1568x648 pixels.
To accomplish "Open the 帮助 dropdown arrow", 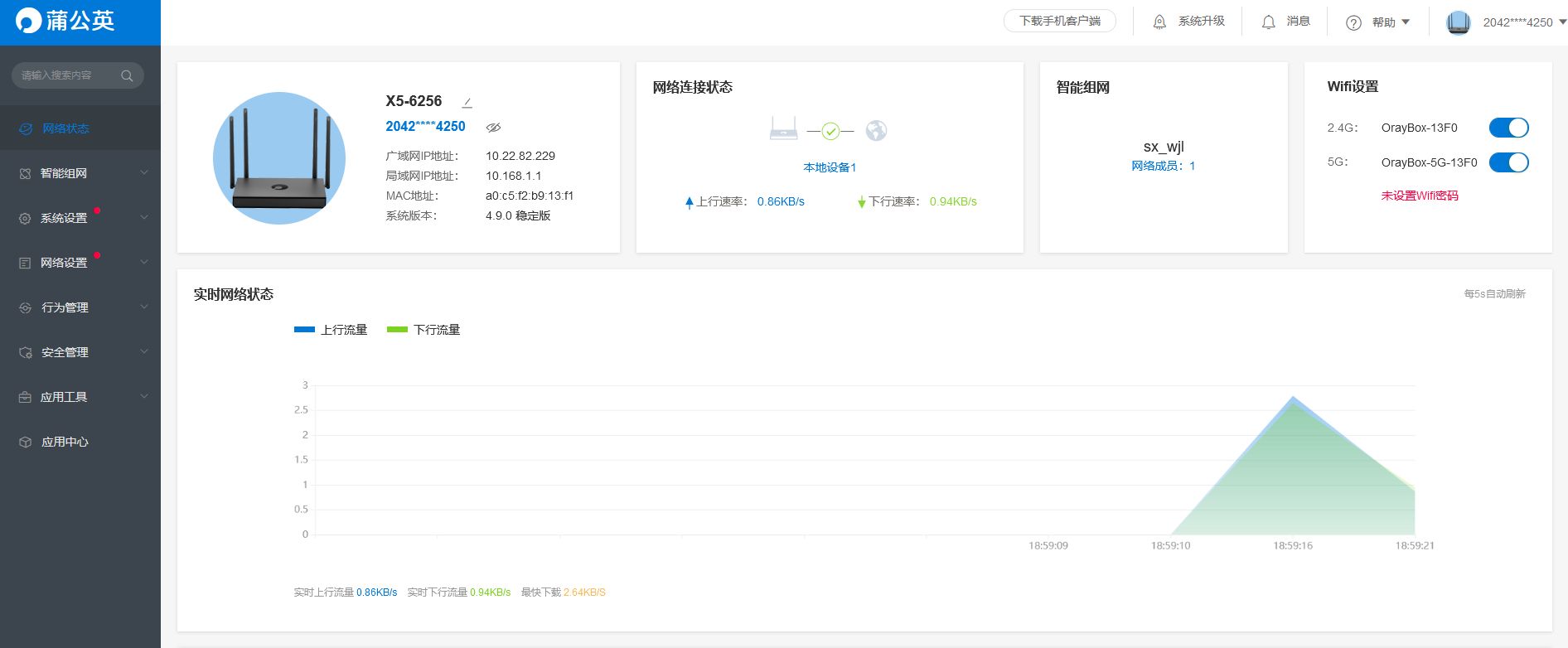I will click(x=1406, y=22).
